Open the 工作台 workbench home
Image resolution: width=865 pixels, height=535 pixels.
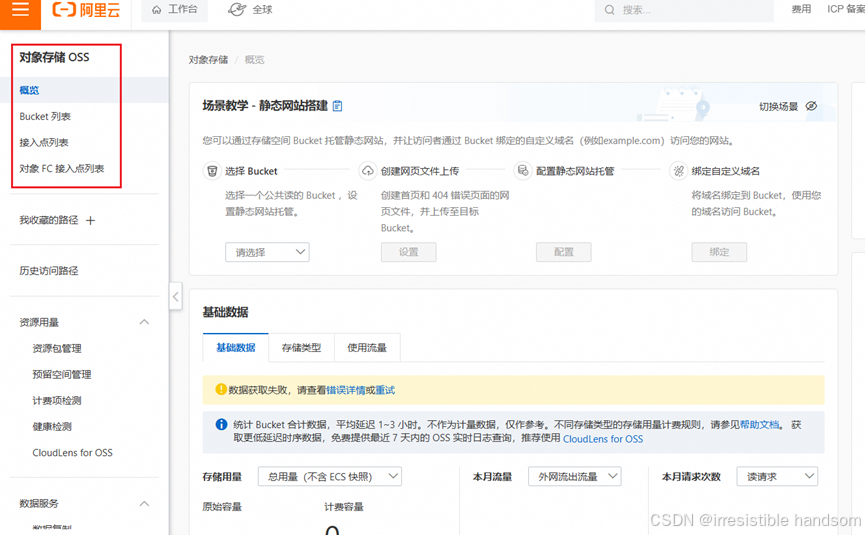(x=174, y=10)
